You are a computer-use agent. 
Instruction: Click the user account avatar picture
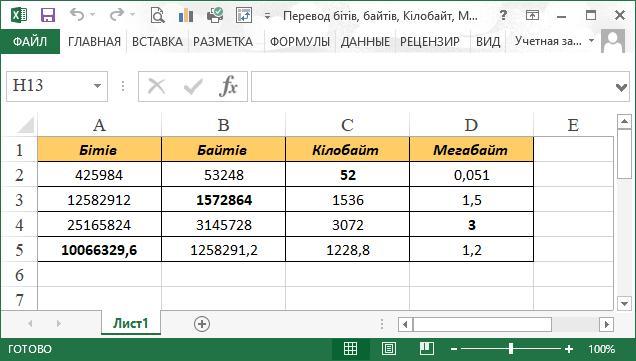[x=613, y=41]
